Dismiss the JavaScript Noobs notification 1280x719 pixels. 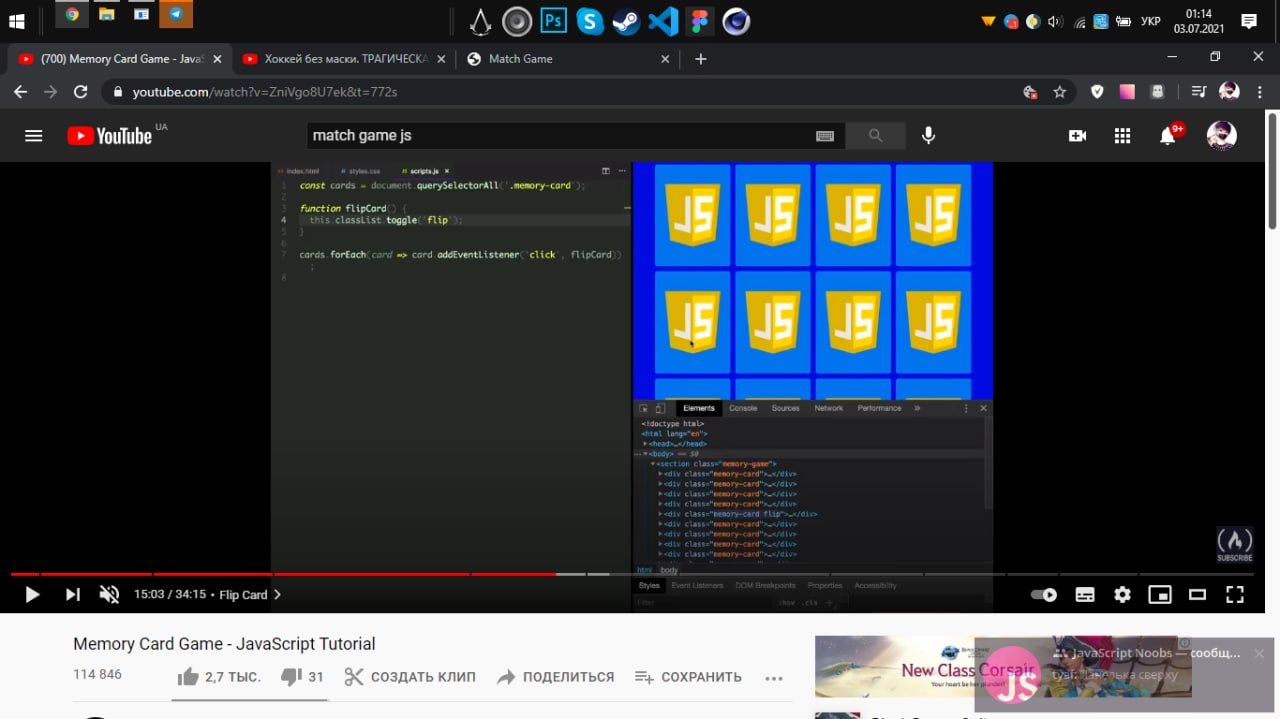(1259, 653)
